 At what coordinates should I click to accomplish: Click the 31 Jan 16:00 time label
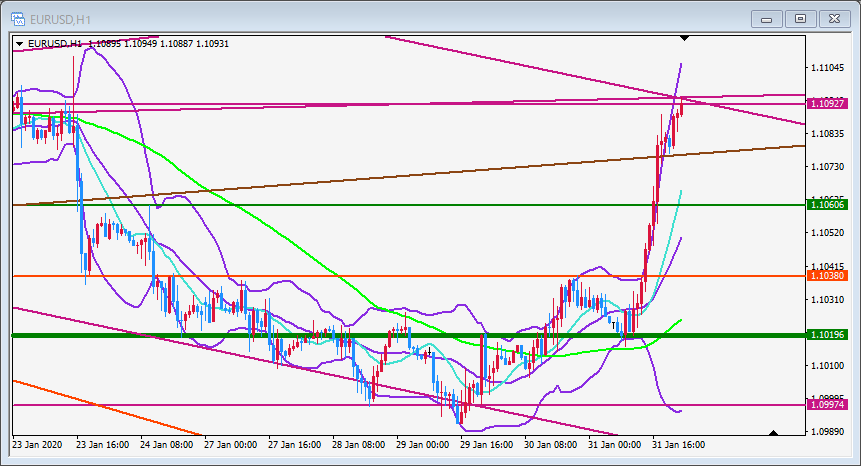679,445
